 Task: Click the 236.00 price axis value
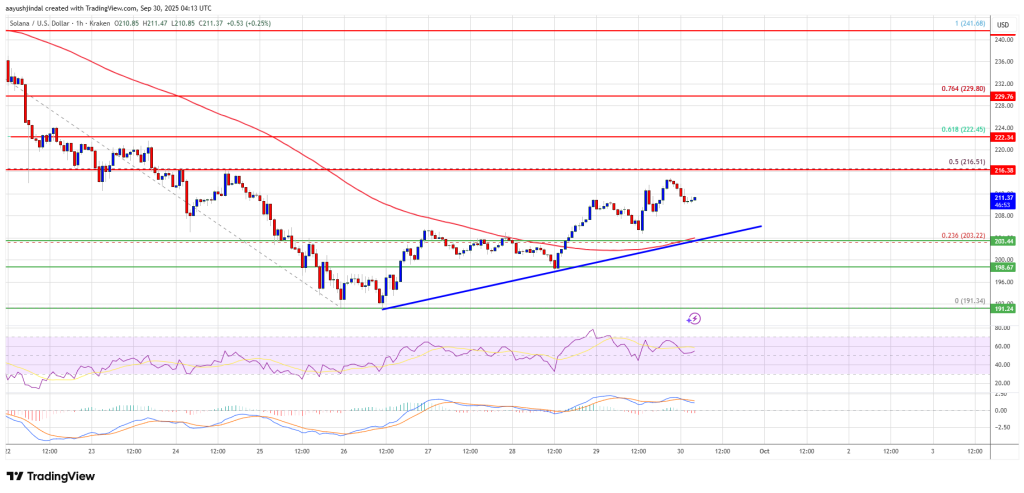click(1002, 62)
